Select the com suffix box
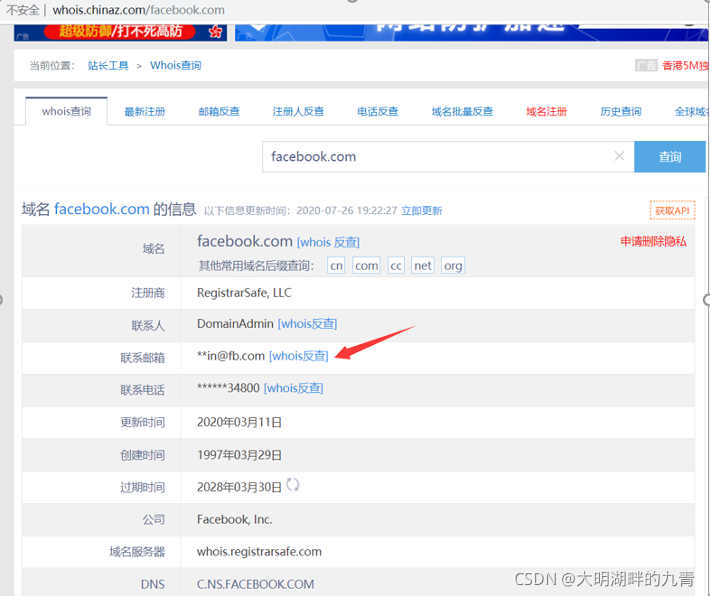Image resolution: width=710 pixels, height=596 pixels. (366, 265)
